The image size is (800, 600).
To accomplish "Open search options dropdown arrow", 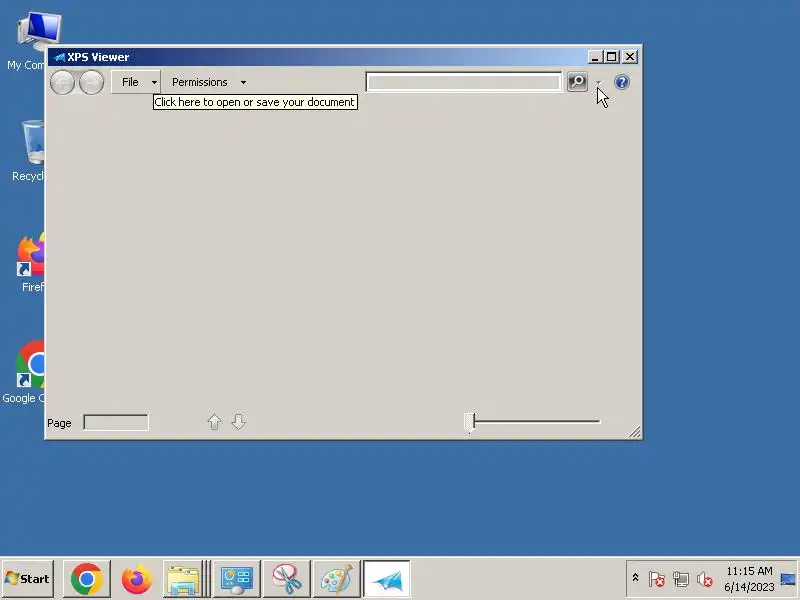I will (x=598, y=82).
